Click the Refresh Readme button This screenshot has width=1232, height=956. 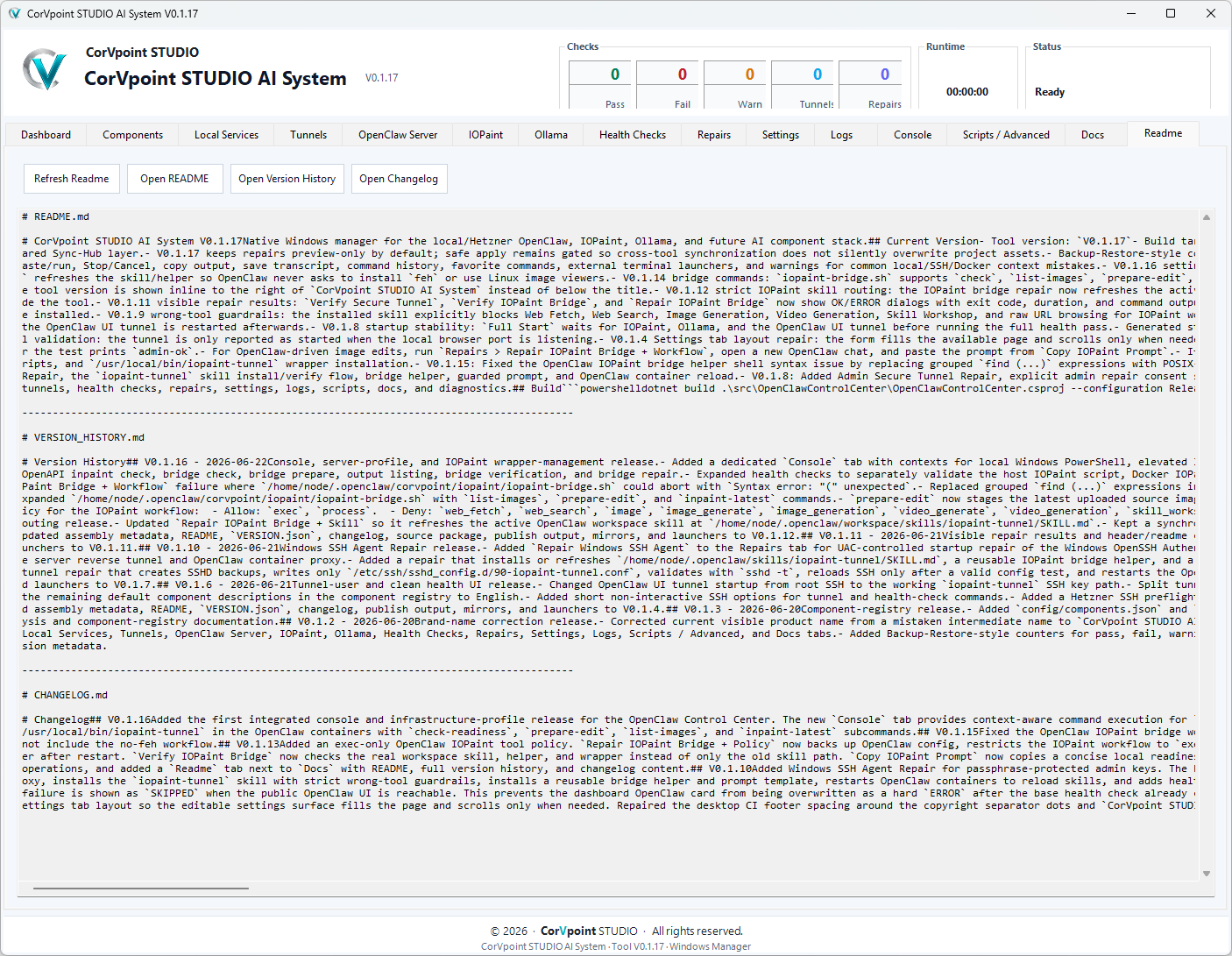point(72,179)
